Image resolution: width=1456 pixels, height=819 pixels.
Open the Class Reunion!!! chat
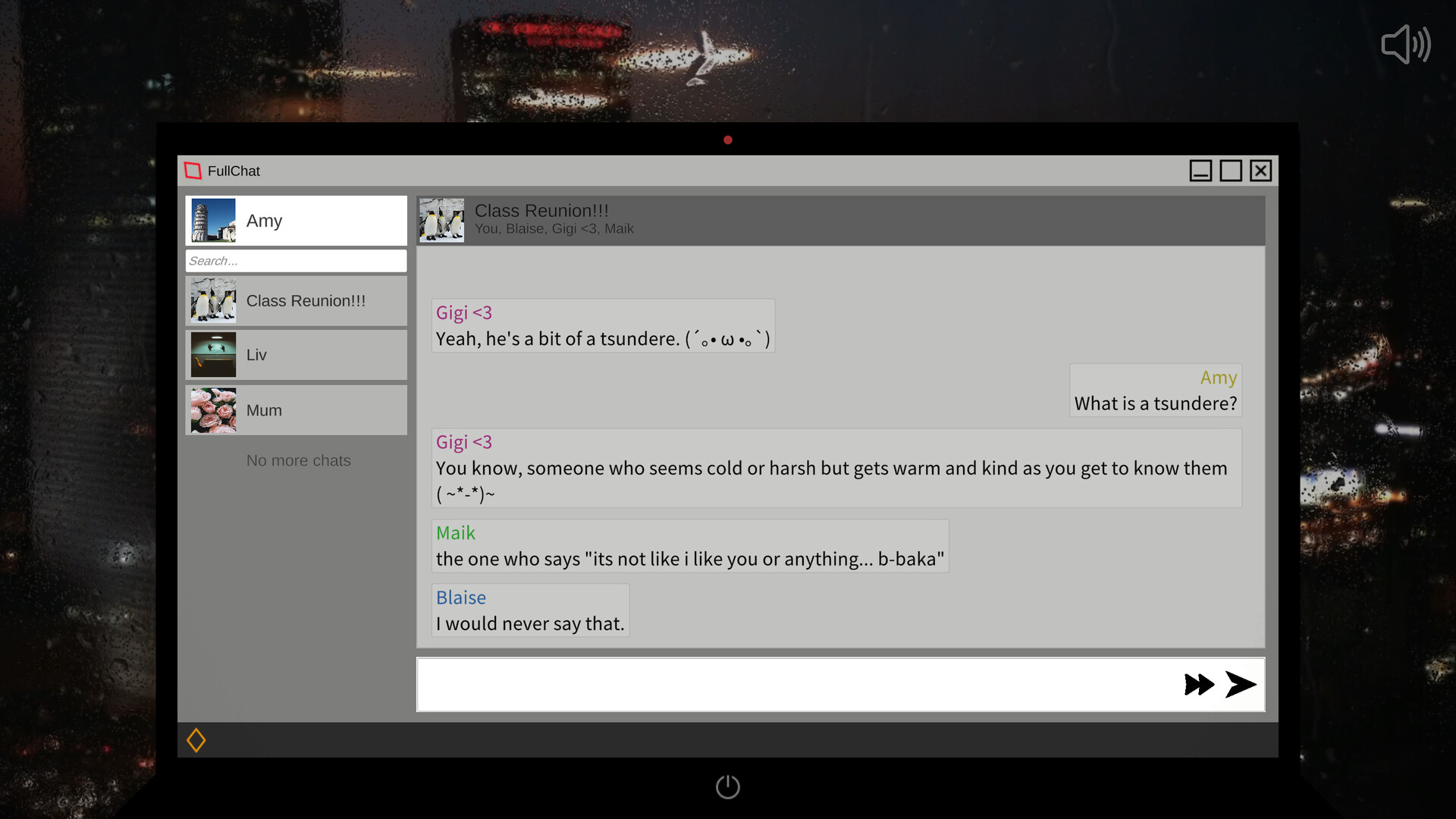pyautogui.click(x=306, y=300)
